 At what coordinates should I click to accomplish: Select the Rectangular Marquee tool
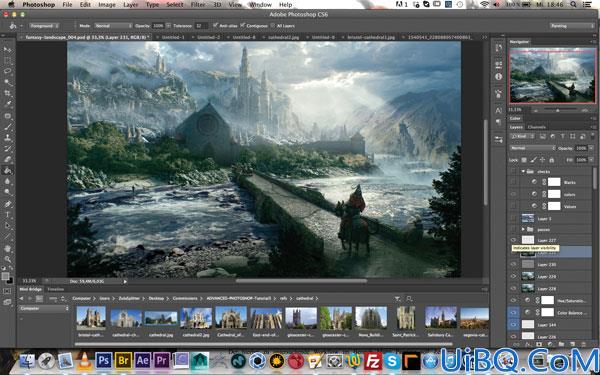pos(7,60)
